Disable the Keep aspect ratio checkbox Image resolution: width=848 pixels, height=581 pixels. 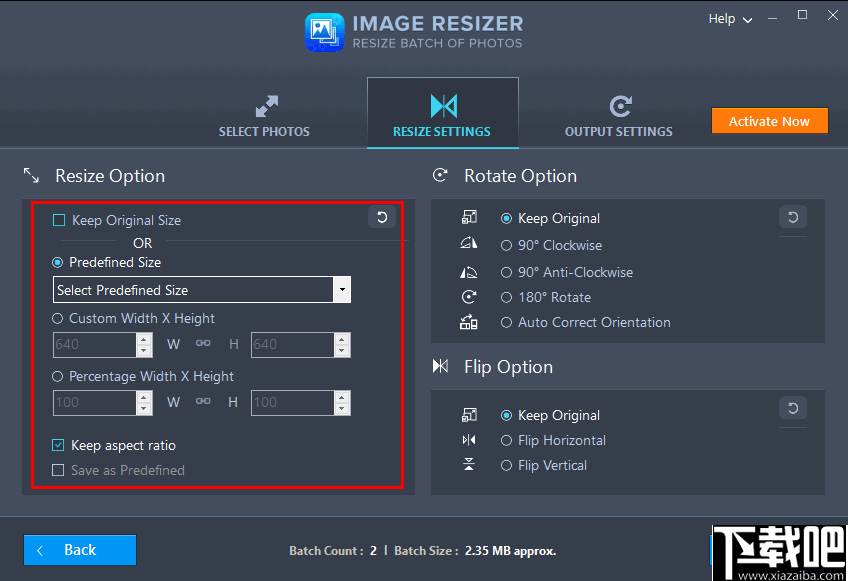[57, 445]
